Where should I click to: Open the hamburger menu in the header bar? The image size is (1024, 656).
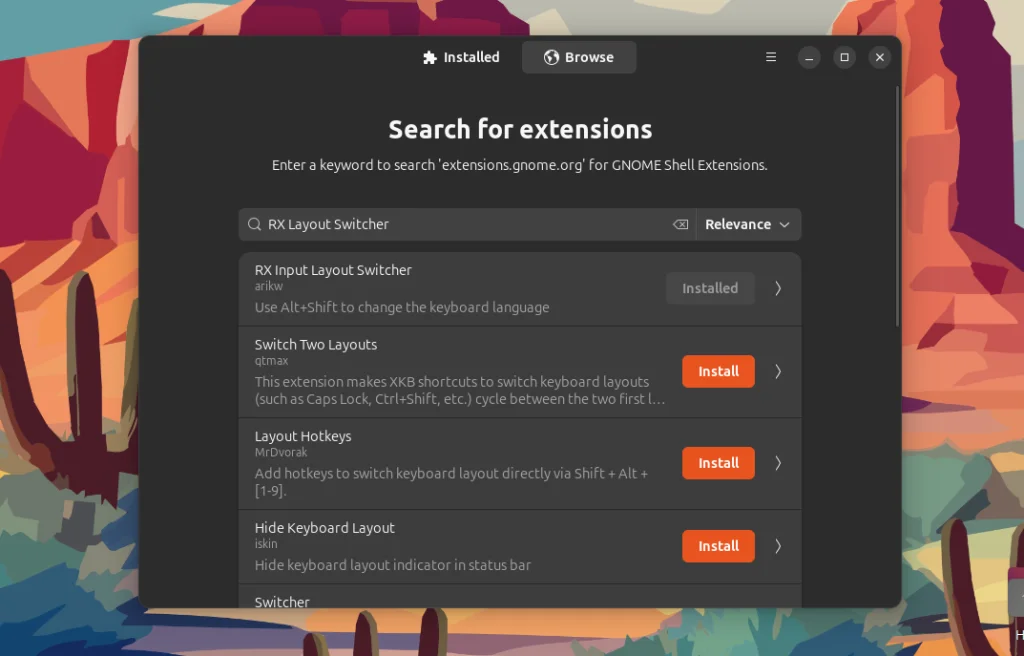[x=770, y=57]
